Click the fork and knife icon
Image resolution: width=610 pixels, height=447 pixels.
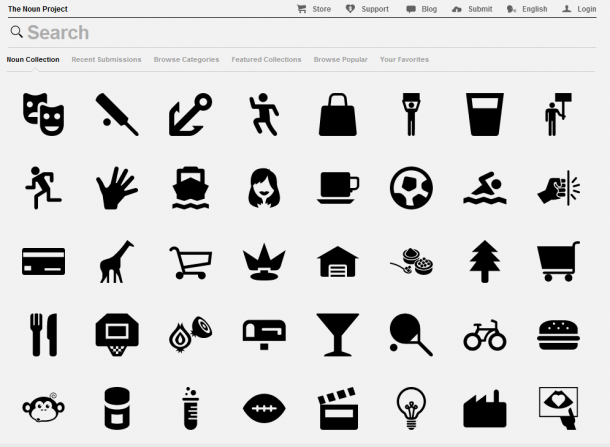coord(43,335)
